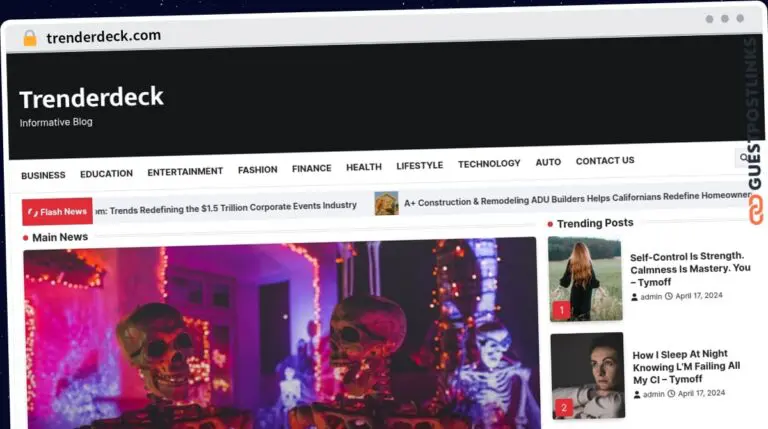This screenshot has width=768, height=429.
Task: Click the Trenderdeck site title
Action: [x=92, y=97]
